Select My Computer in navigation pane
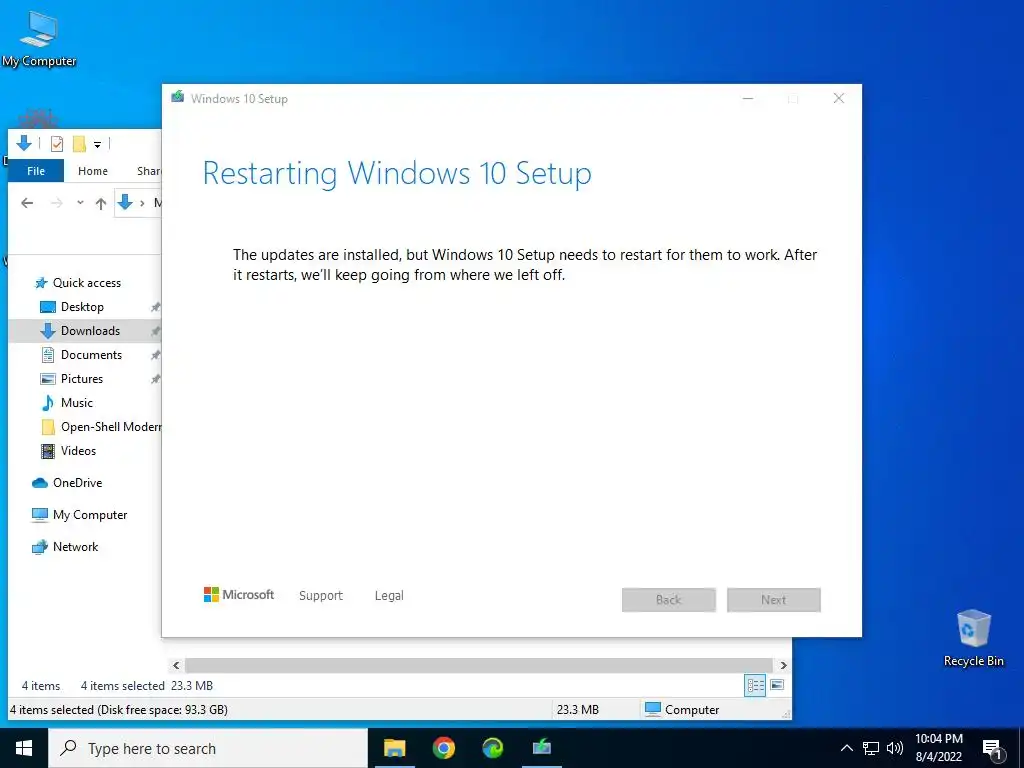Viewport: 1024px width, 768px height. tap(89, 515)
